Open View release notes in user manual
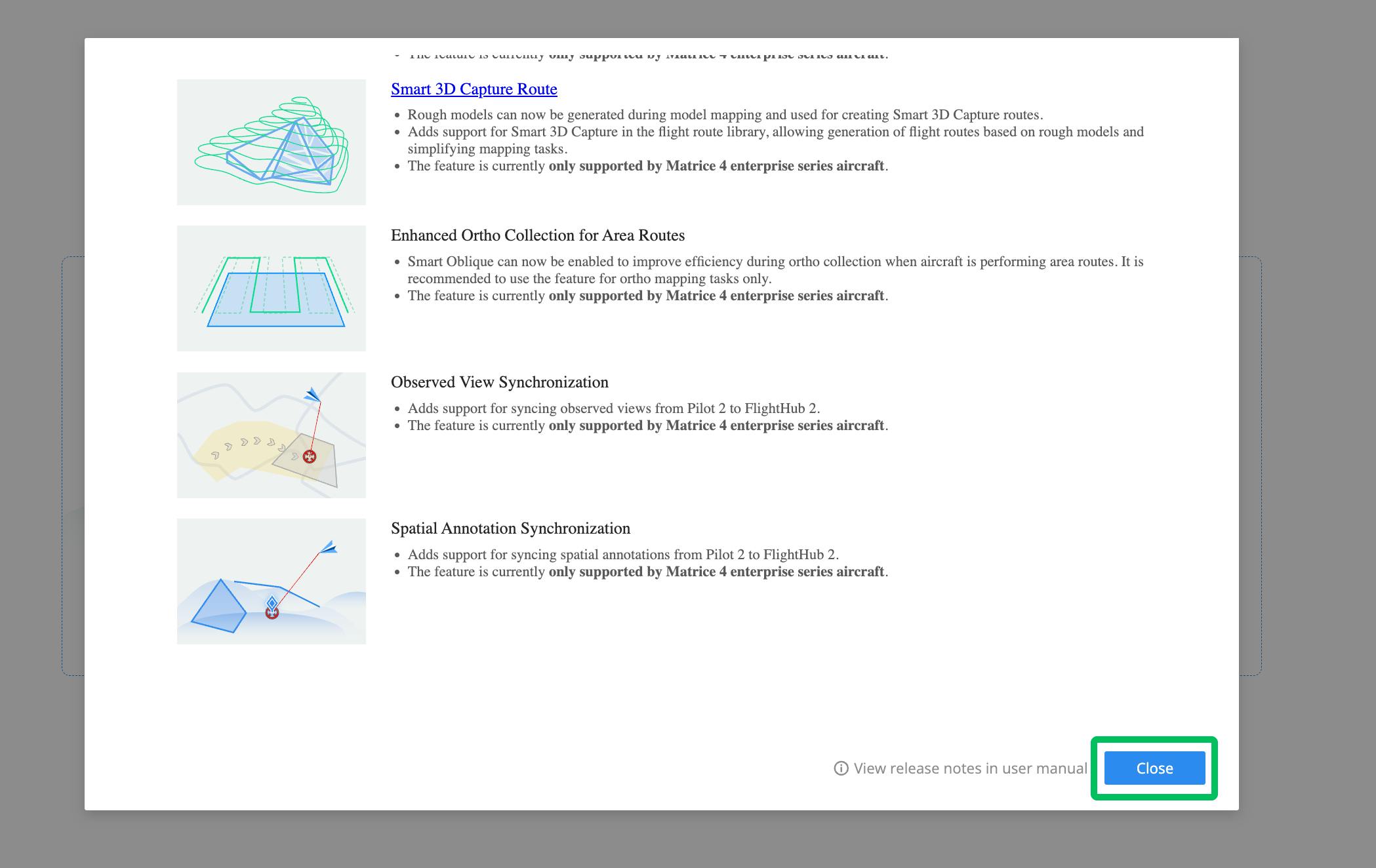This screenshot has width=1376, height=868. (969, 768)
